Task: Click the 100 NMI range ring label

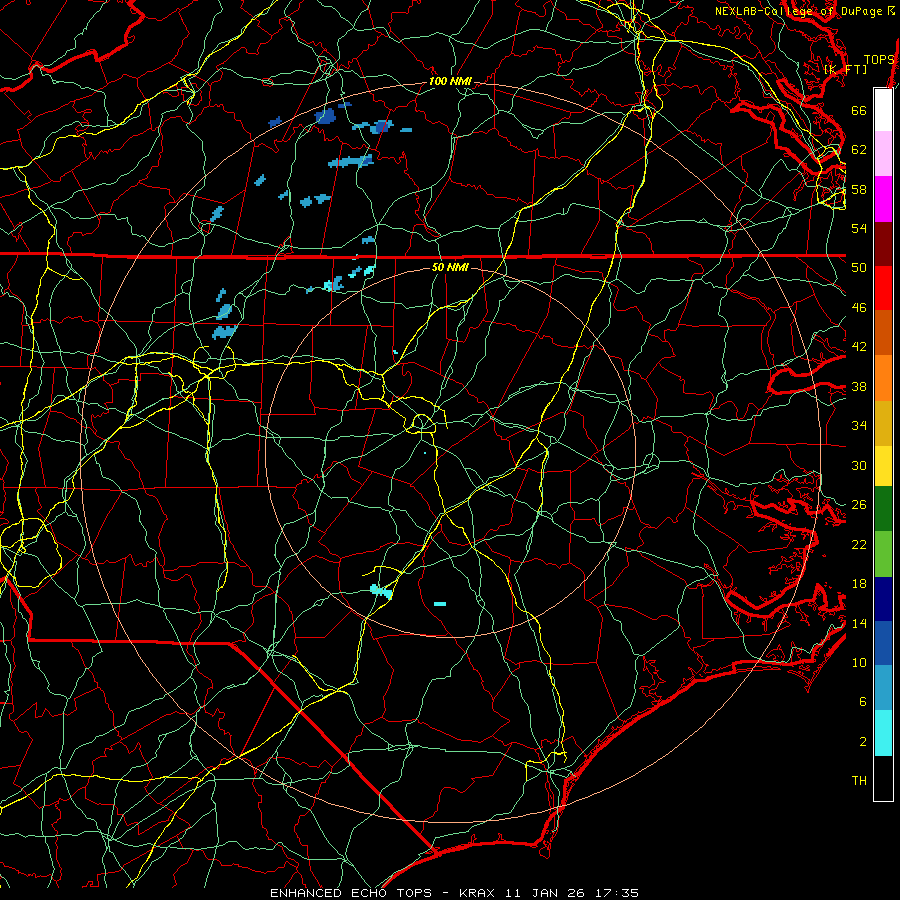Action: 450,82
